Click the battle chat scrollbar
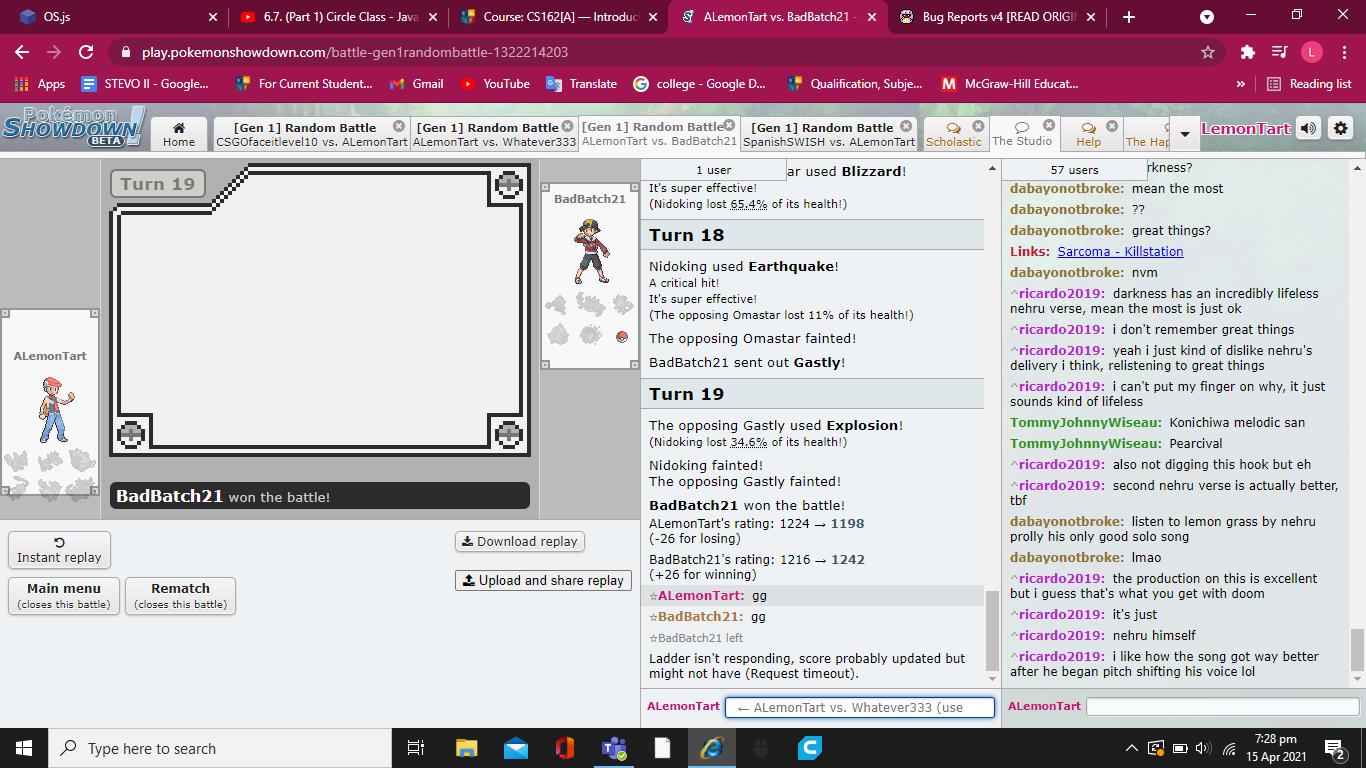This screenshot has height=768, width=1366. coord(991,630)
